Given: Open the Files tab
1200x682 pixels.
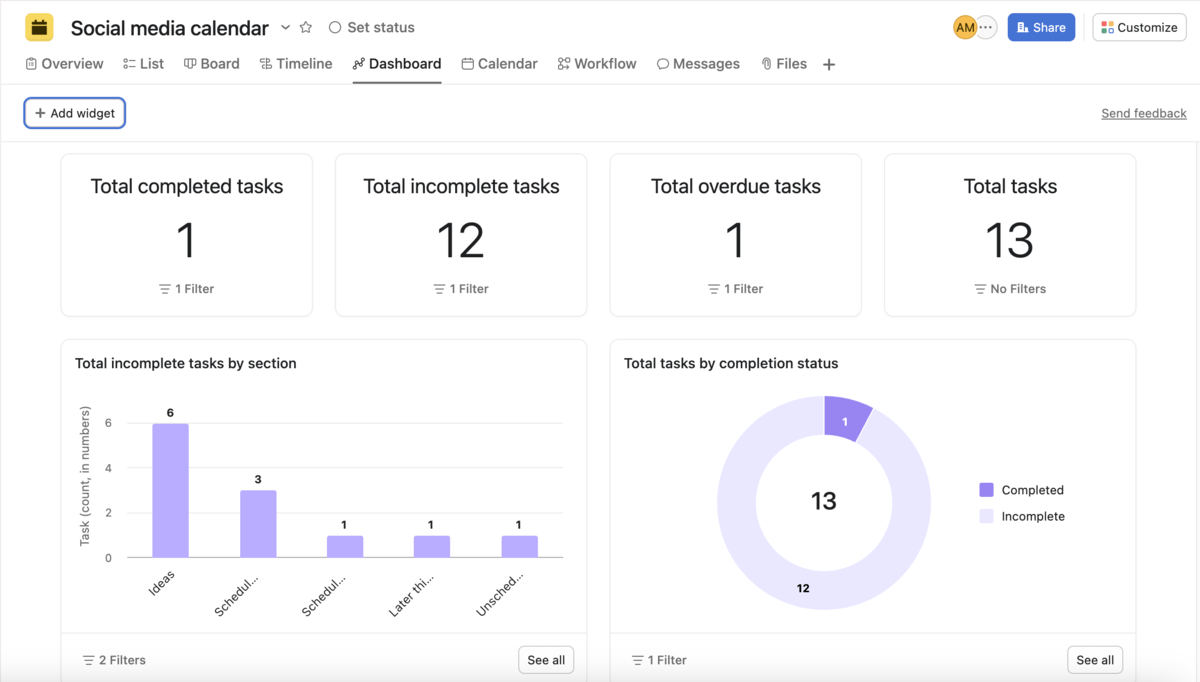Looking at the screenshot, I should point(784,63).
